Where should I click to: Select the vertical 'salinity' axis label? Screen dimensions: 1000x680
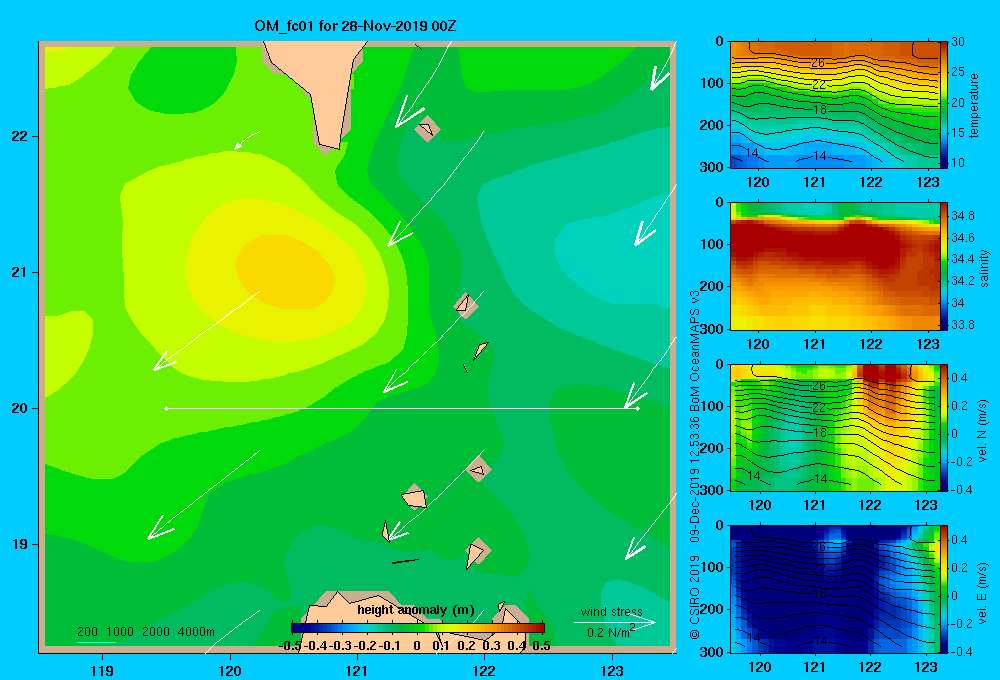coord(985,268)
